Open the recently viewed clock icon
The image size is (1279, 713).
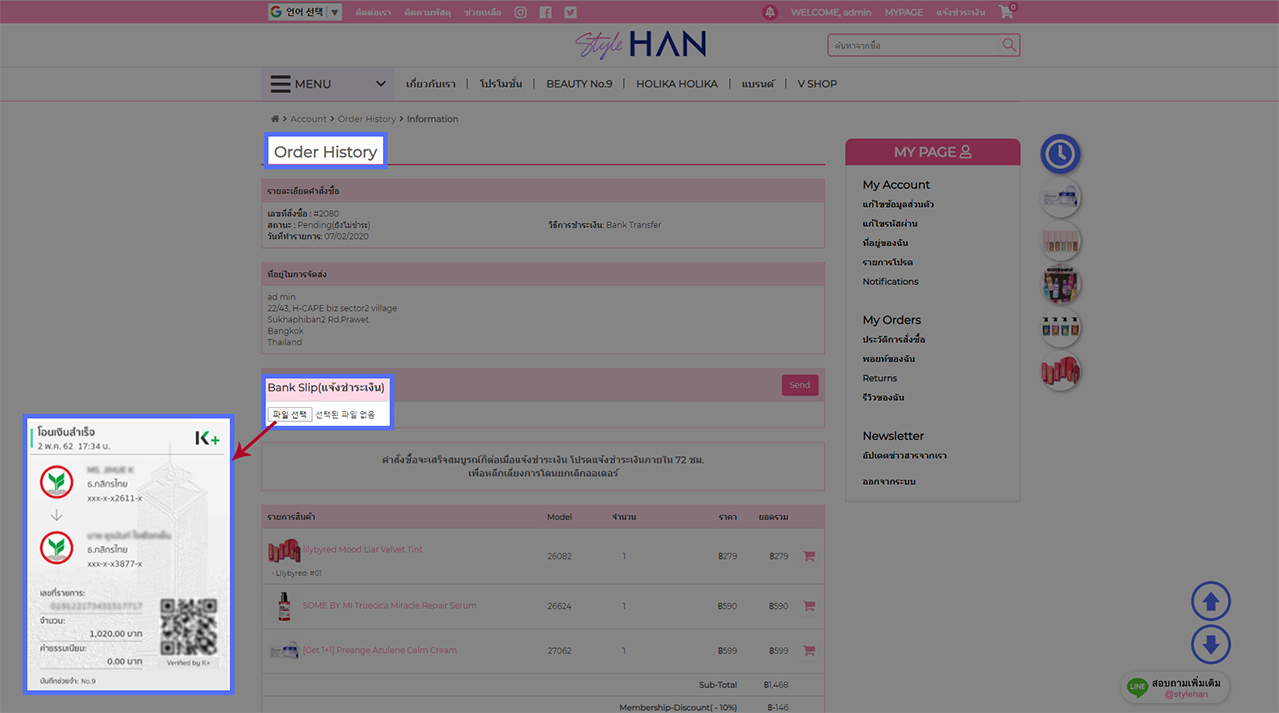click(x=1060, y=154)
